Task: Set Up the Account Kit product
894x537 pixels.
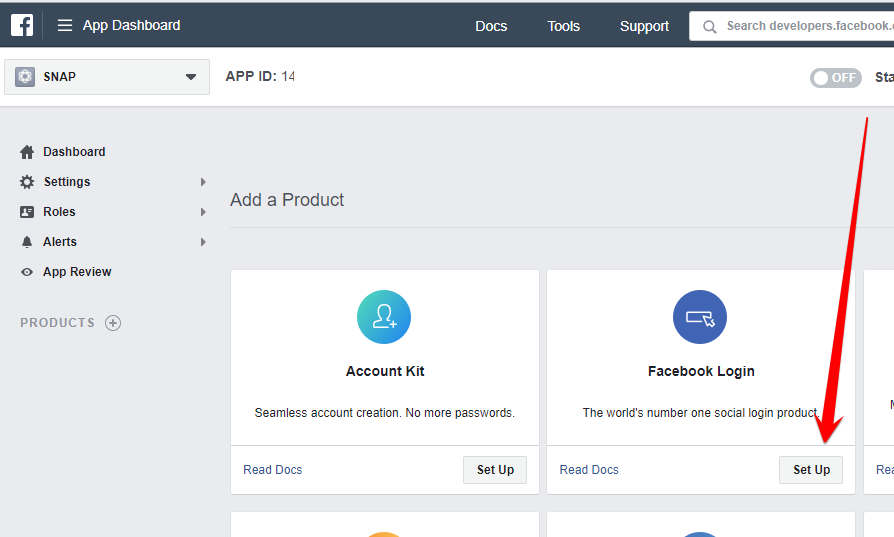Action: (x=495, y=470)
